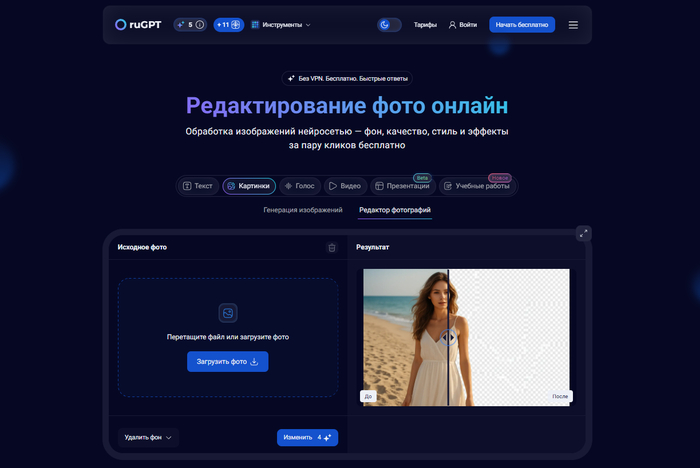This screenshot has width=700, height=468.
Task: Click the info icon beside credits count 5
Action: pos(199,24)
